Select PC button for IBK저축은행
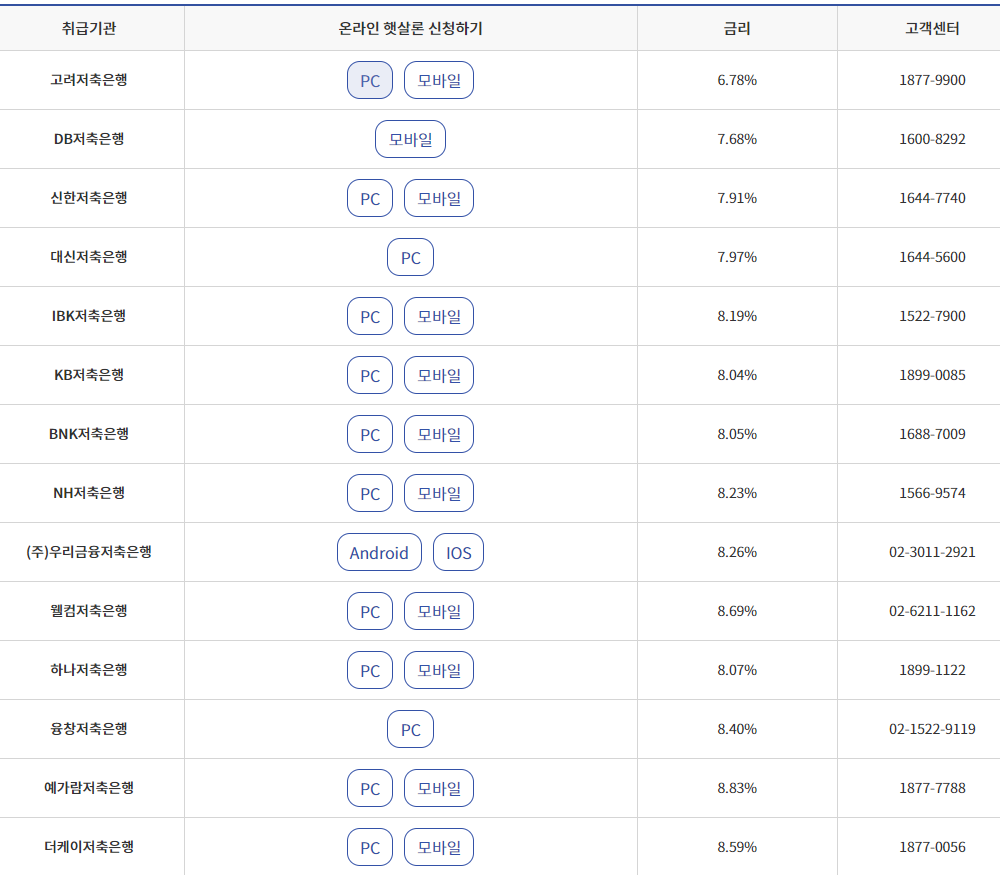The width and height of the screenshot is (1000, 875). [x=370, y=316]
